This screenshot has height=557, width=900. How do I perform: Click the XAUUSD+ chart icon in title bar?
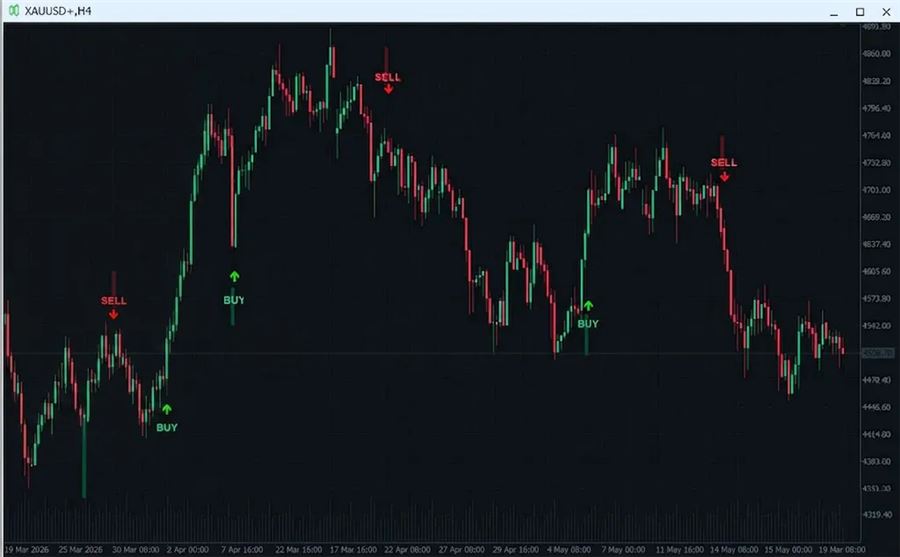pos(13,11)
